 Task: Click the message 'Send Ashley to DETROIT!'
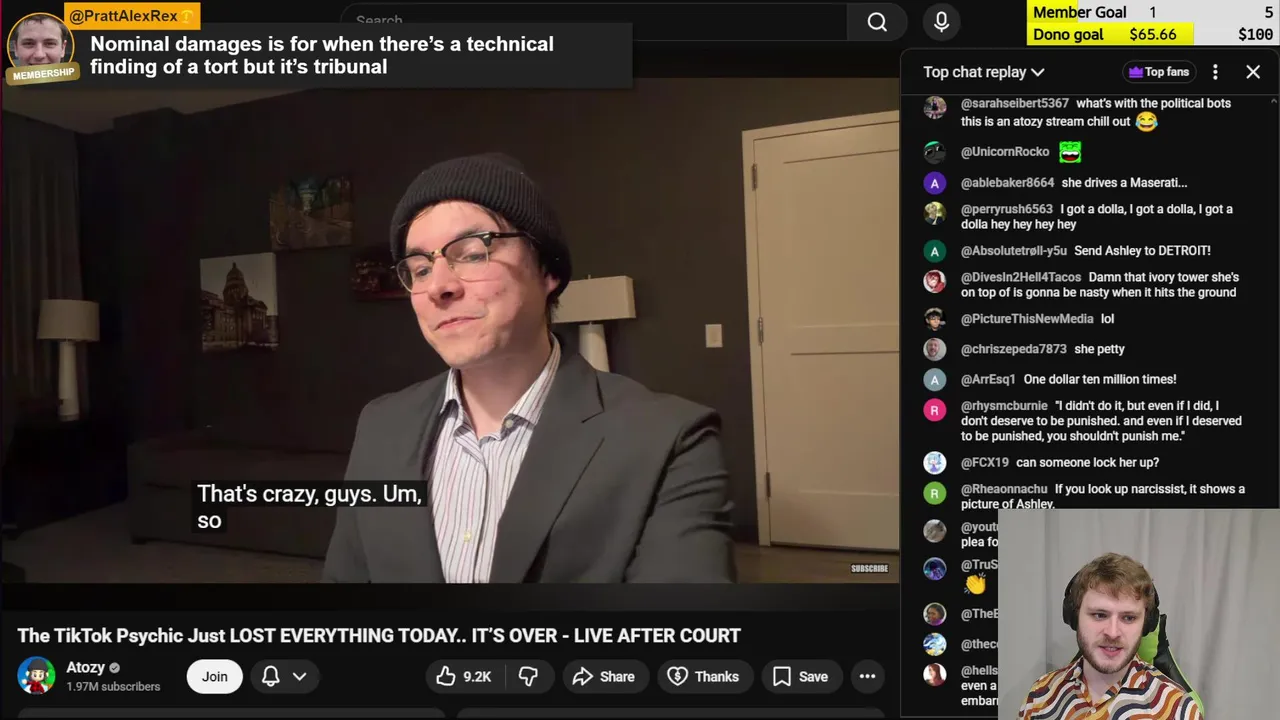(1142, 251)
